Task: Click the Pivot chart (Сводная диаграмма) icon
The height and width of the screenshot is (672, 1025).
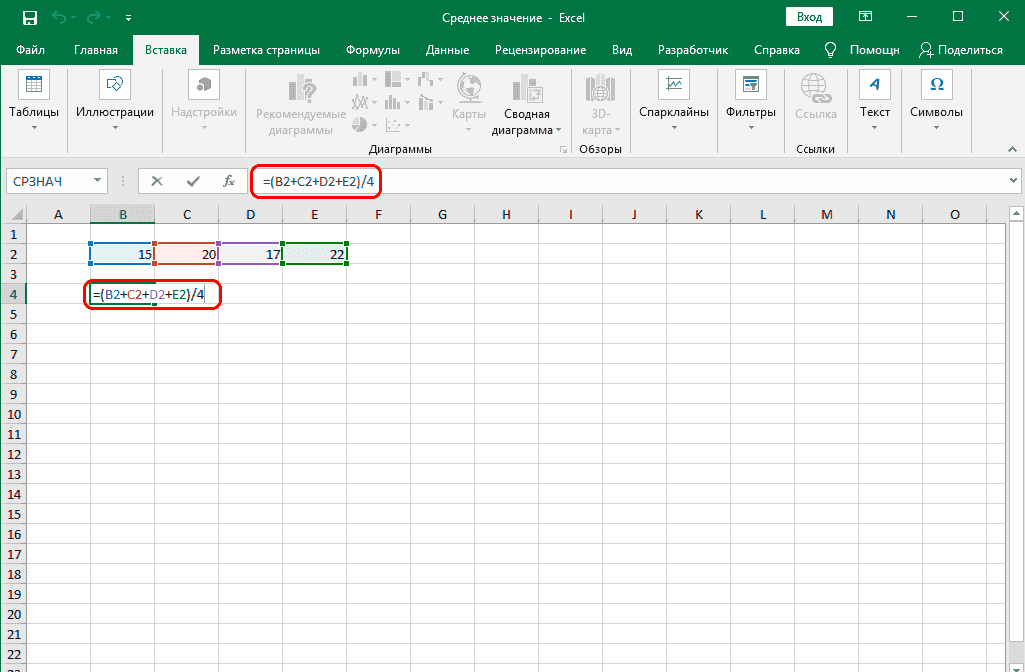Action: (x=527, y=90)
